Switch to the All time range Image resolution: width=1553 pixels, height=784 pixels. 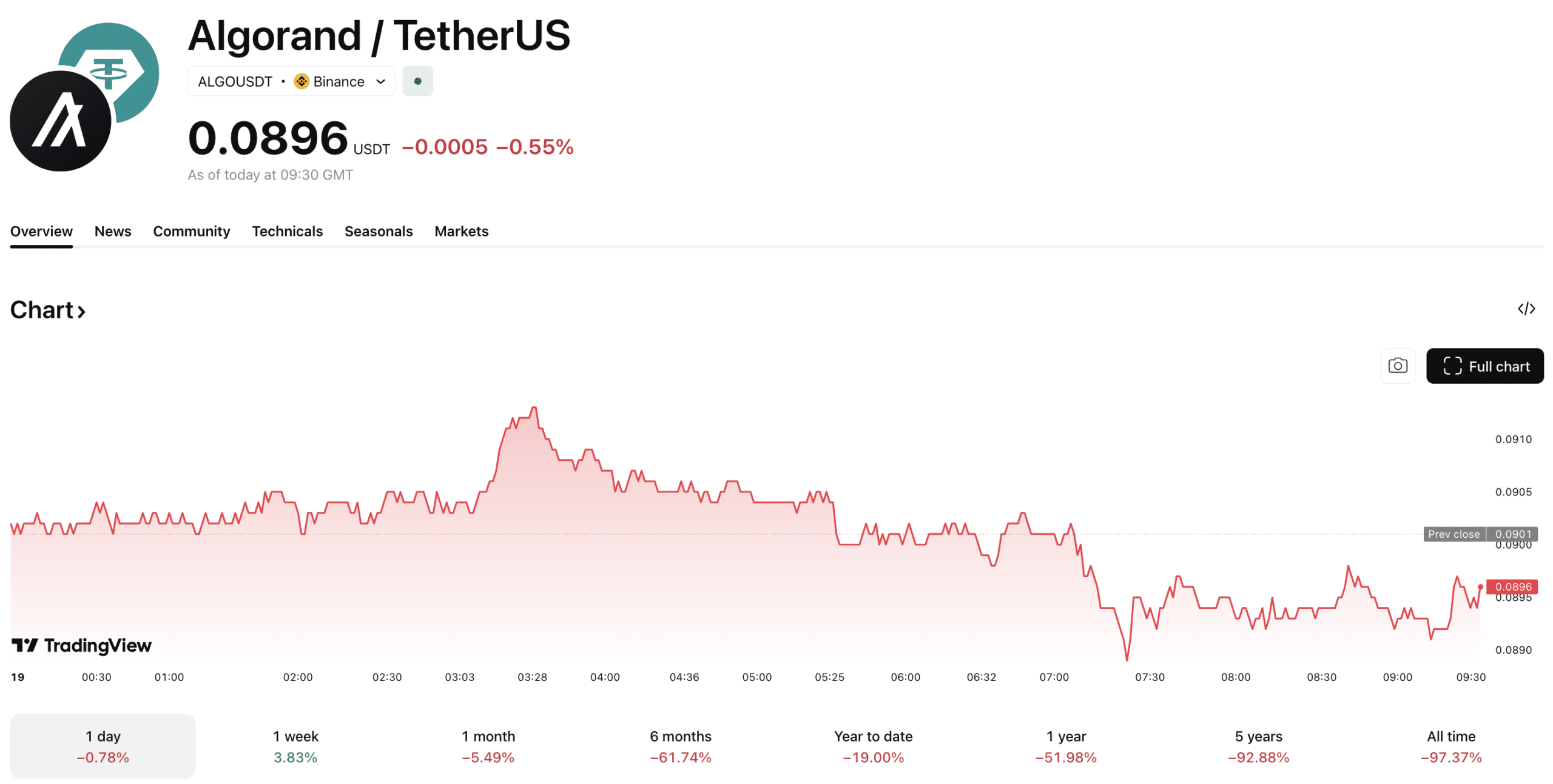1450,746
